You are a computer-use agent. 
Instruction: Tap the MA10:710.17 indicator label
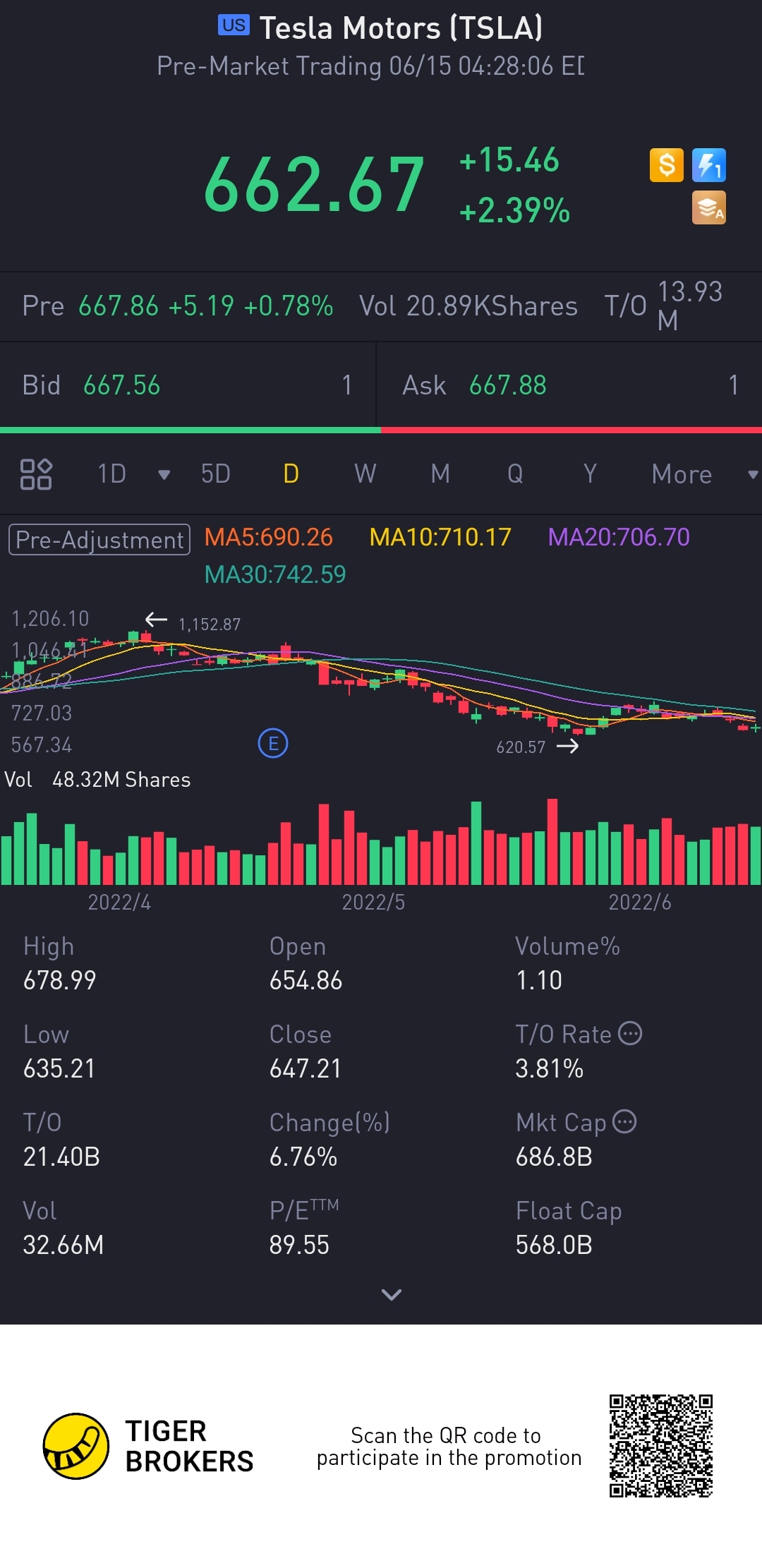coord(440,538)
